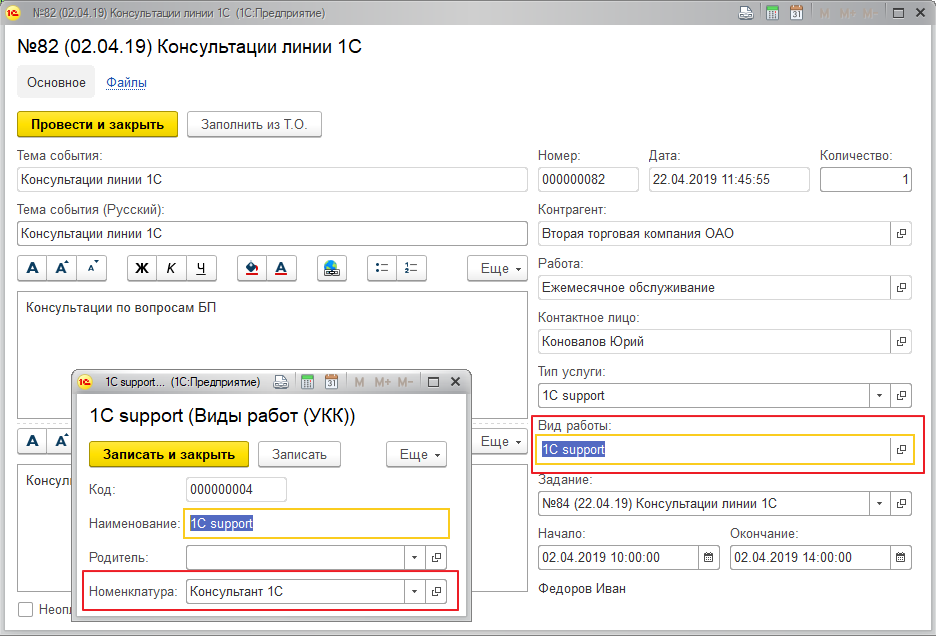This screenshot has height=636, width=936.
Task: Click the print/save icon in main title bar
Action: point(746,13)
